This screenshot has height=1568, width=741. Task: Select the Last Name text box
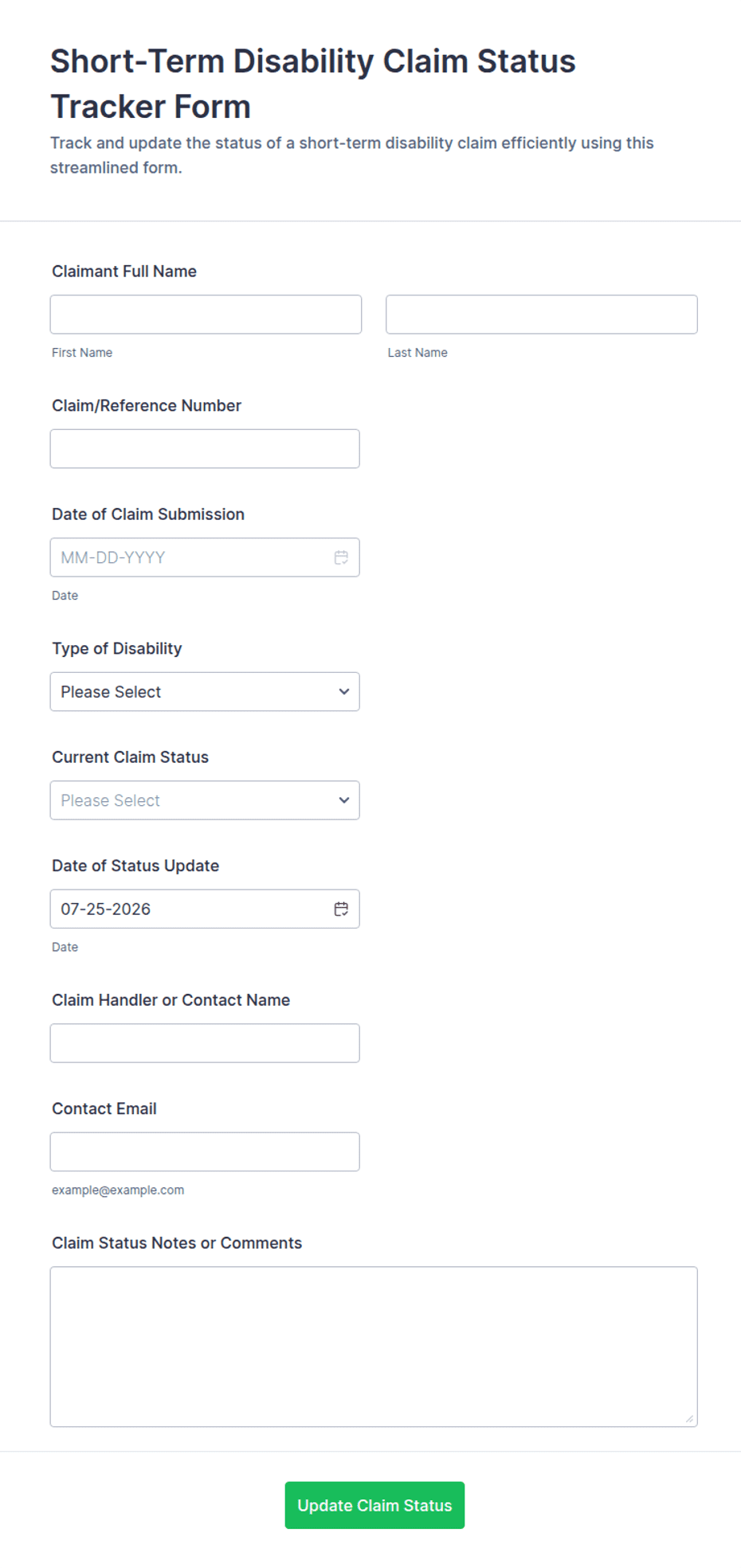click(542, 315)
